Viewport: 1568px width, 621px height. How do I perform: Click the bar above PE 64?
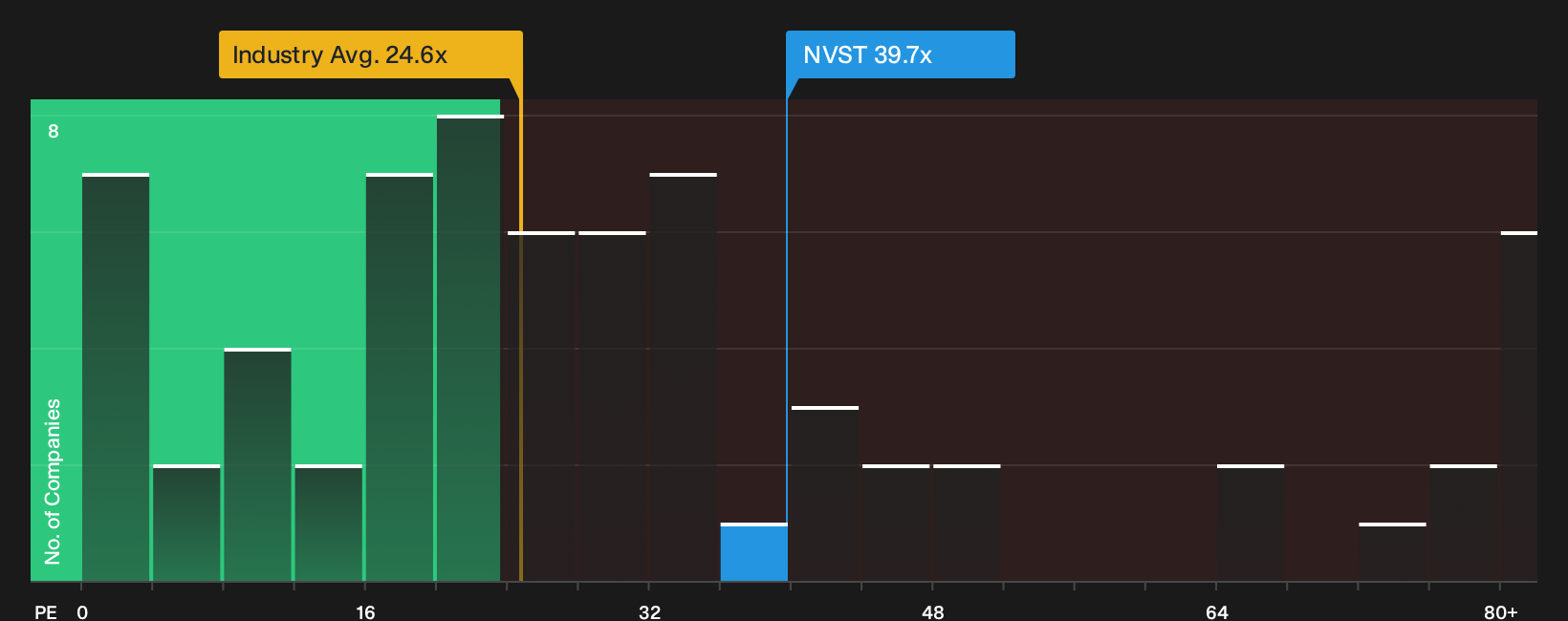click(x=1250, y=523)
